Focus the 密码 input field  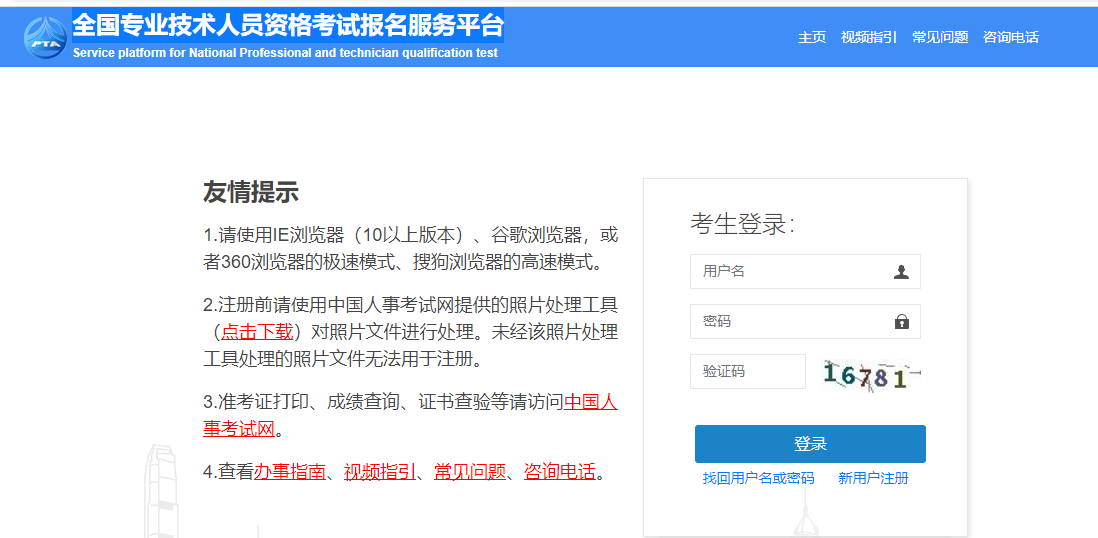[805, 322]
